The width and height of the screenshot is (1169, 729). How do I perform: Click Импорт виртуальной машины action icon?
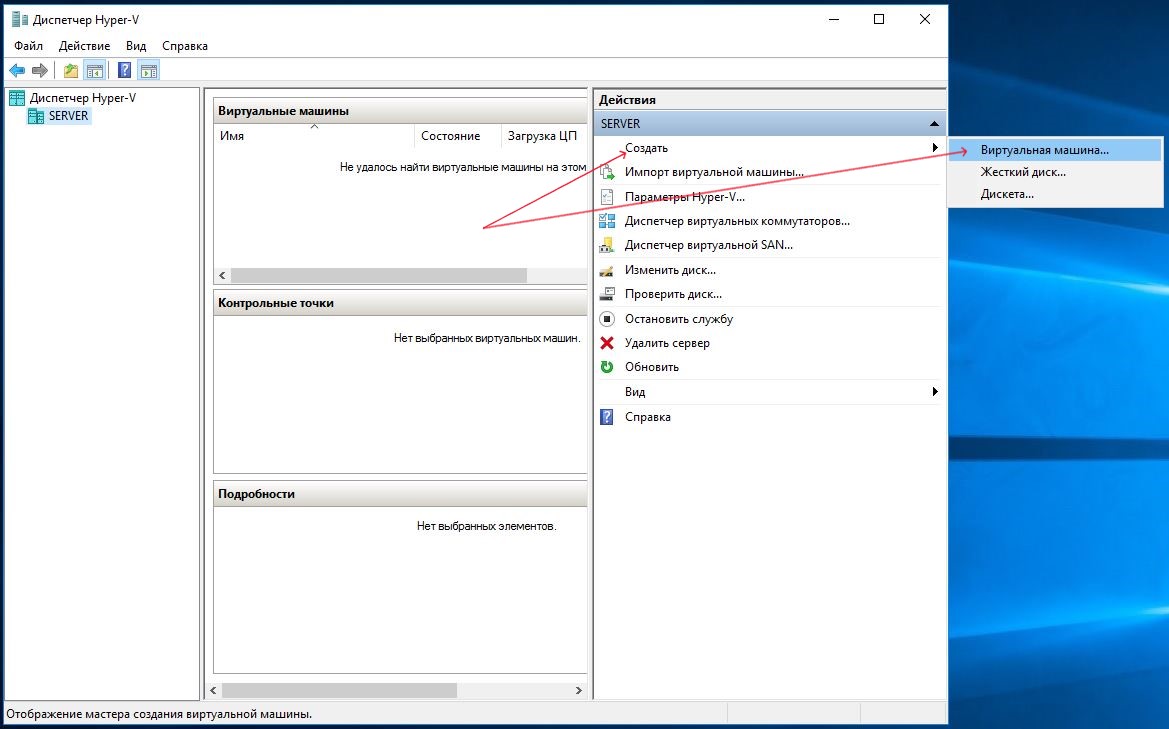coord(606,172)
